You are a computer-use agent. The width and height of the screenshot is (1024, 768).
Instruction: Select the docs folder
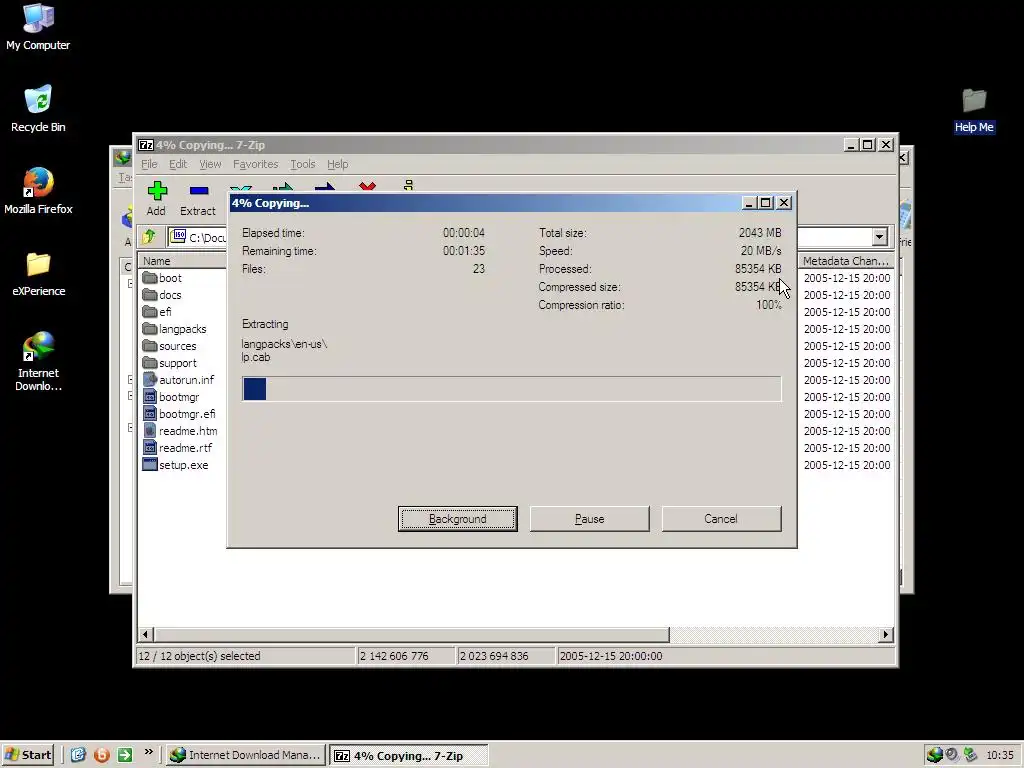(162, 295)
